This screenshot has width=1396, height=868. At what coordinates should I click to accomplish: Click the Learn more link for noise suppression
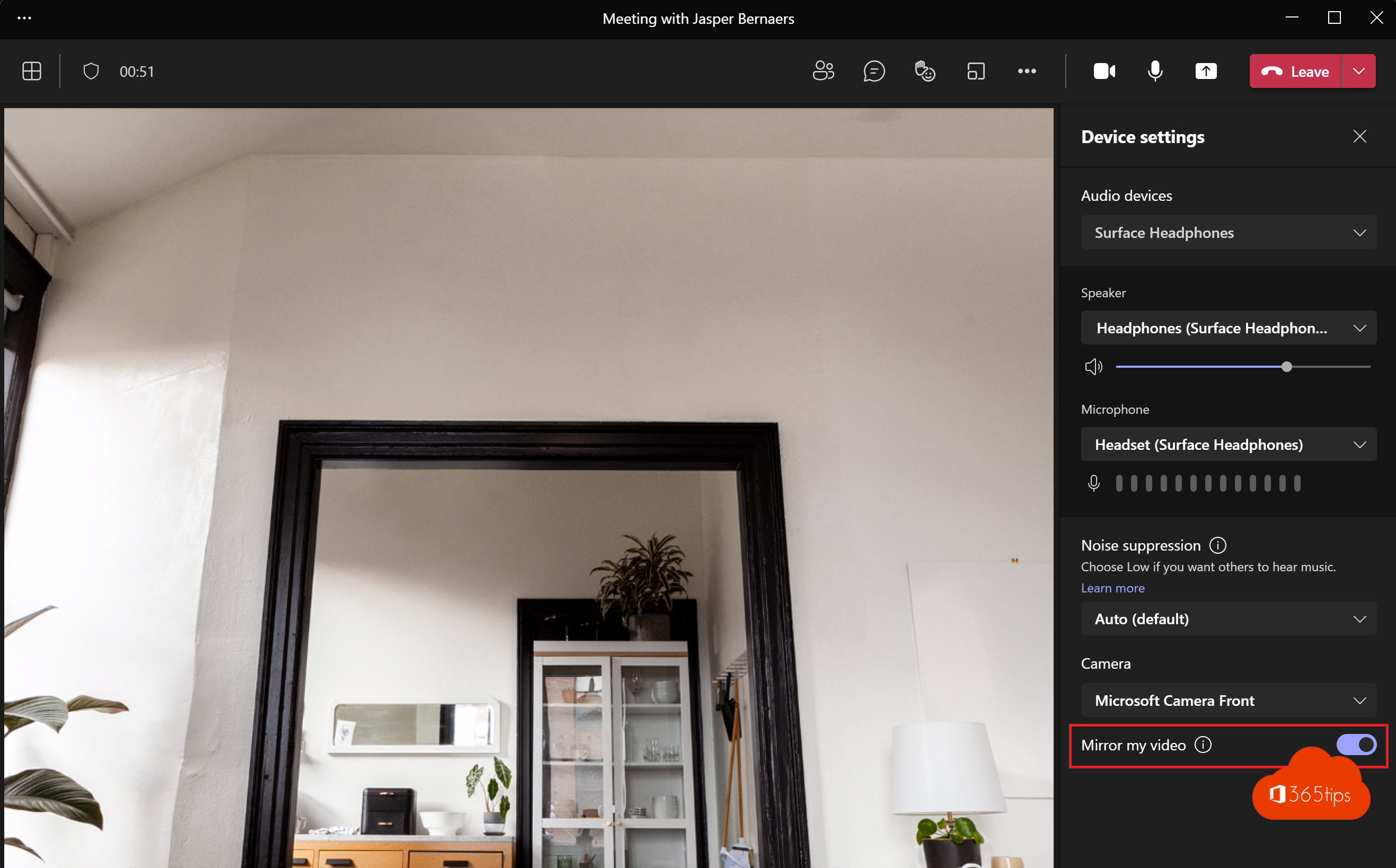pos(1112,588)
